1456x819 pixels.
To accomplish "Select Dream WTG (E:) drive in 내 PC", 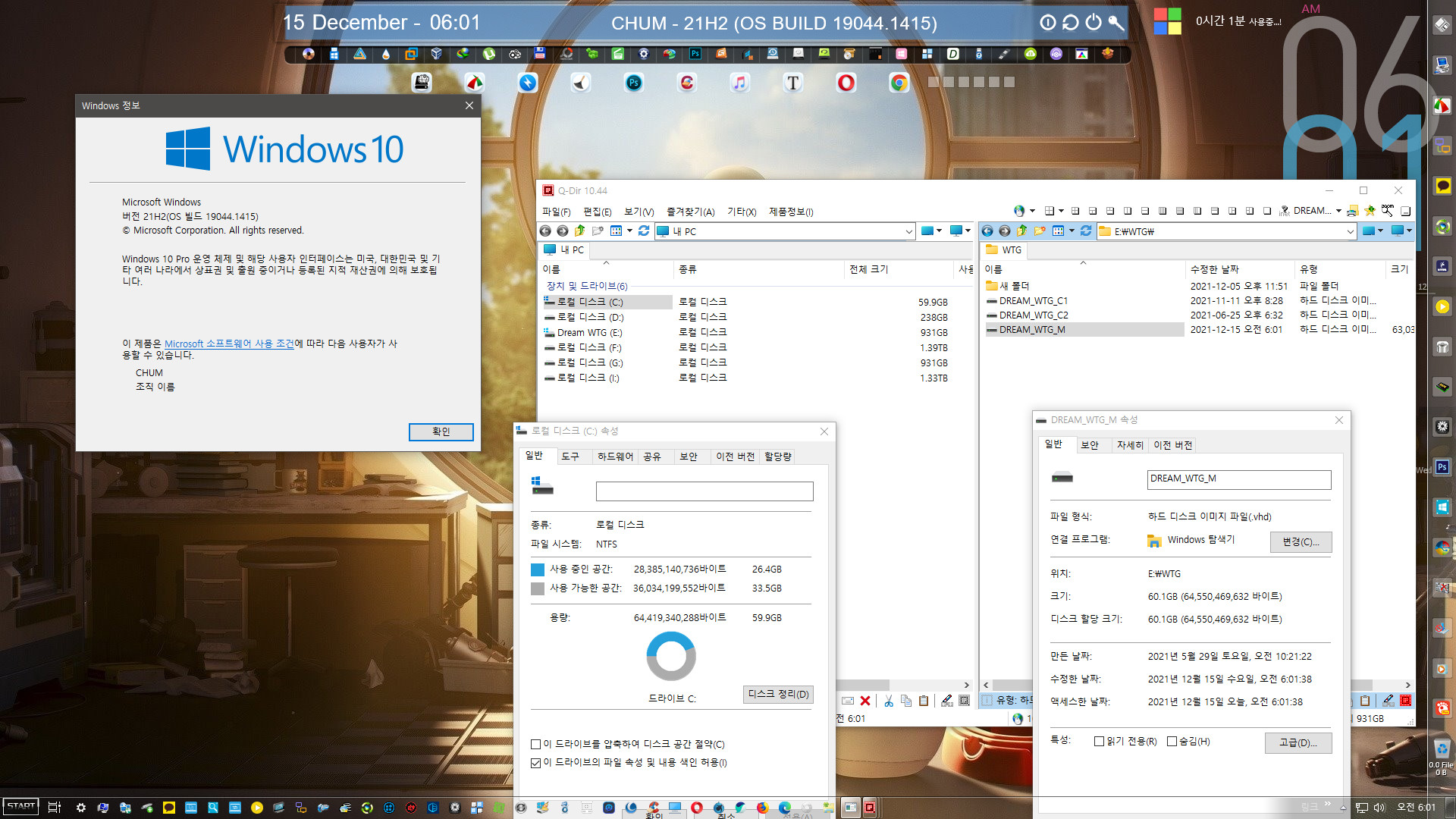I will 589,333.
